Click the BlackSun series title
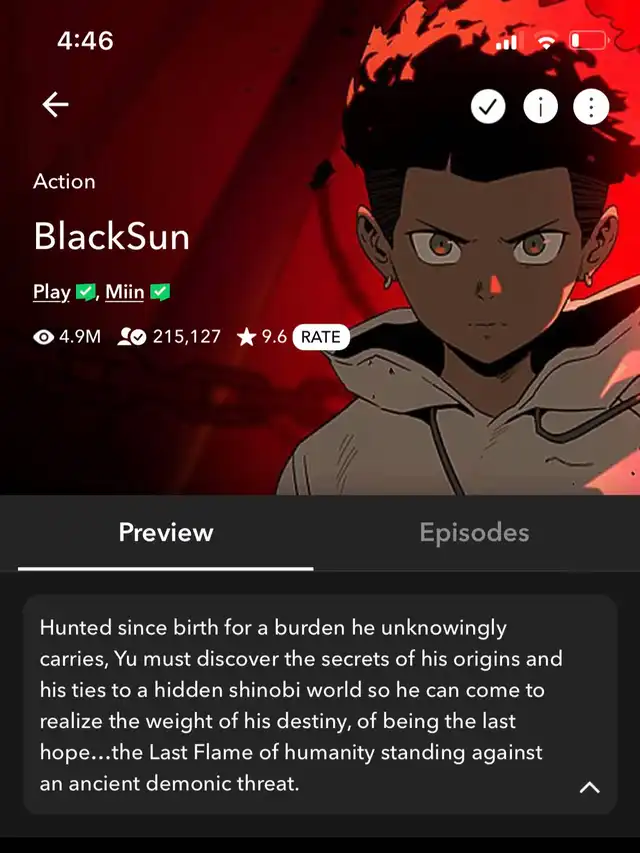640x853 pixels. (112, 237)
